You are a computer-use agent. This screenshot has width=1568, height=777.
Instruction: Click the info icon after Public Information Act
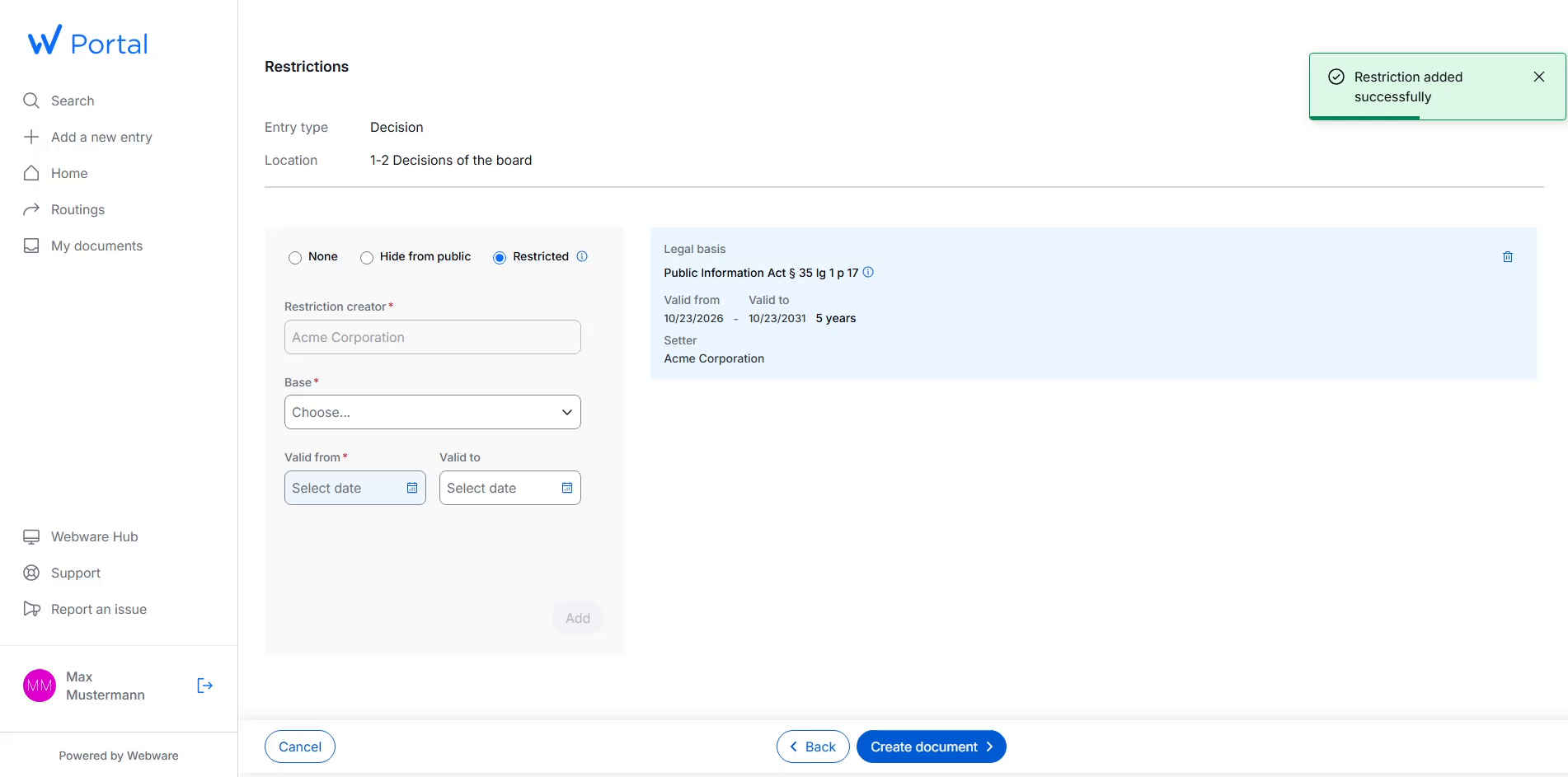[868, 272]
